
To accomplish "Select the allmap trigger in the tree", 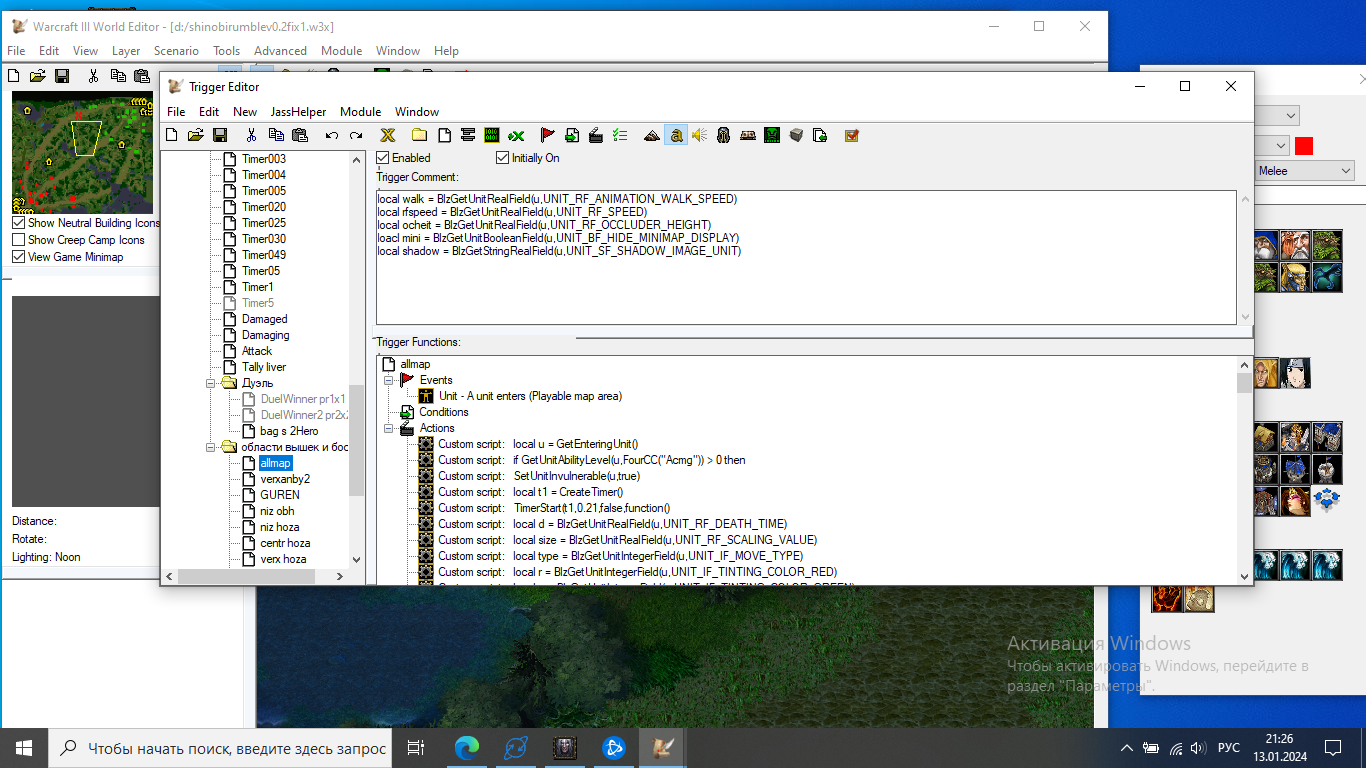I will [275, 463].
